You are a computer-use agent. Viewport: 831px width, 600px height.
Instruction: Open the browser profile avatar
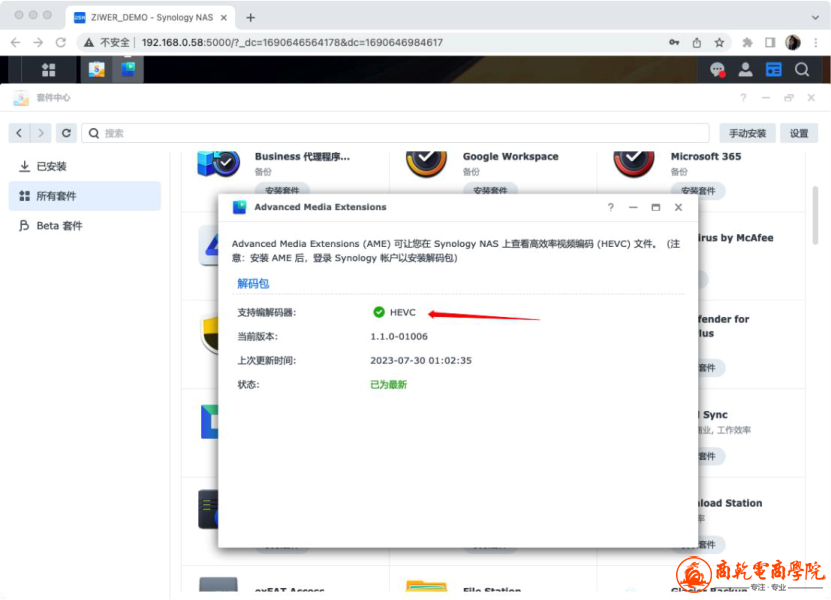tap(793, 42)
